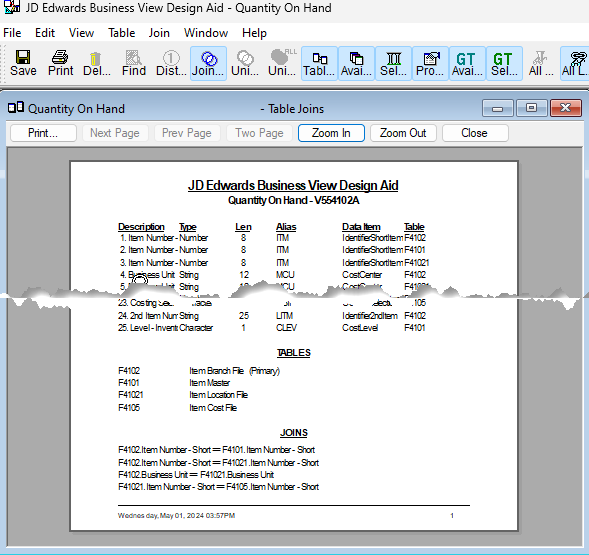
Task: Close the Quantity On Hand child window
Action: click(566, 108)
